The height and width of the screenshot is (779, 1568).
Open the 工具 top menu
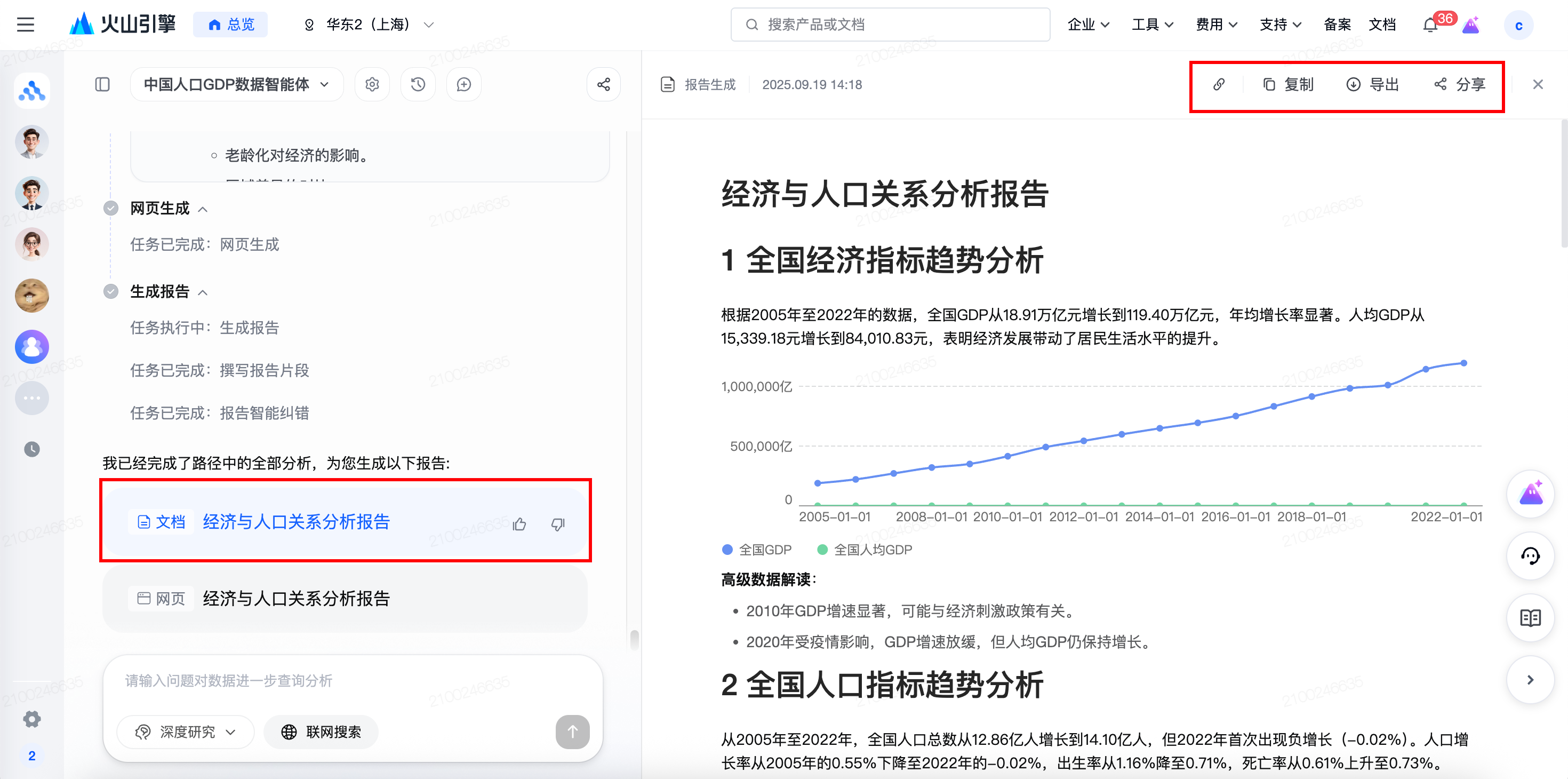[1151, 25]
